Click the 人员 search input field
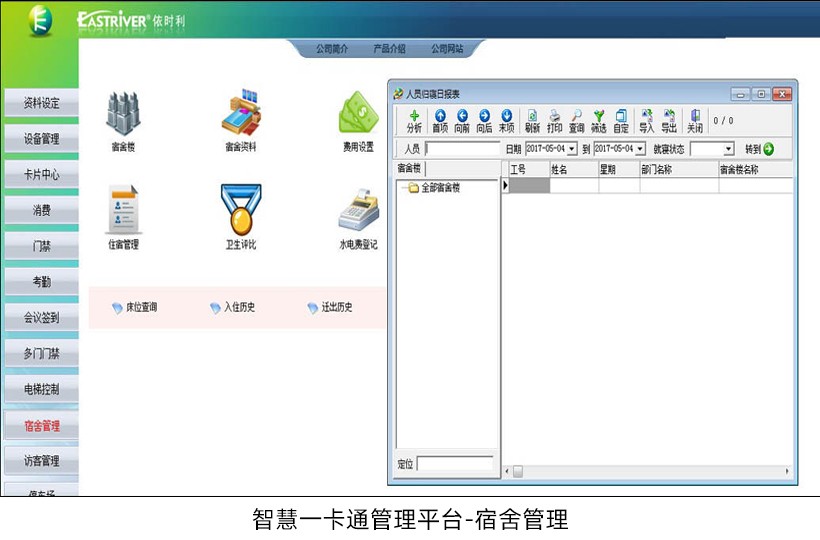This screenshot has height=540, width=820. click(x=462, y=149)
